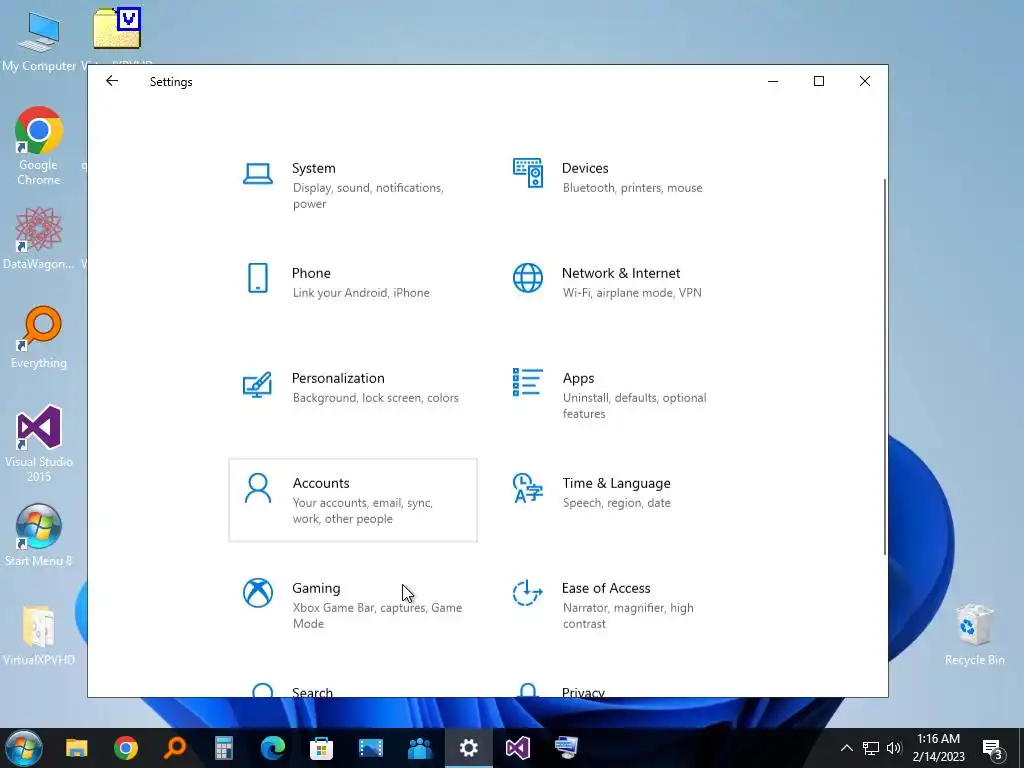Select the Visual Studio 2015 desktop shortcut
This screenshot has width=1024, height=768.
(39, 443)
